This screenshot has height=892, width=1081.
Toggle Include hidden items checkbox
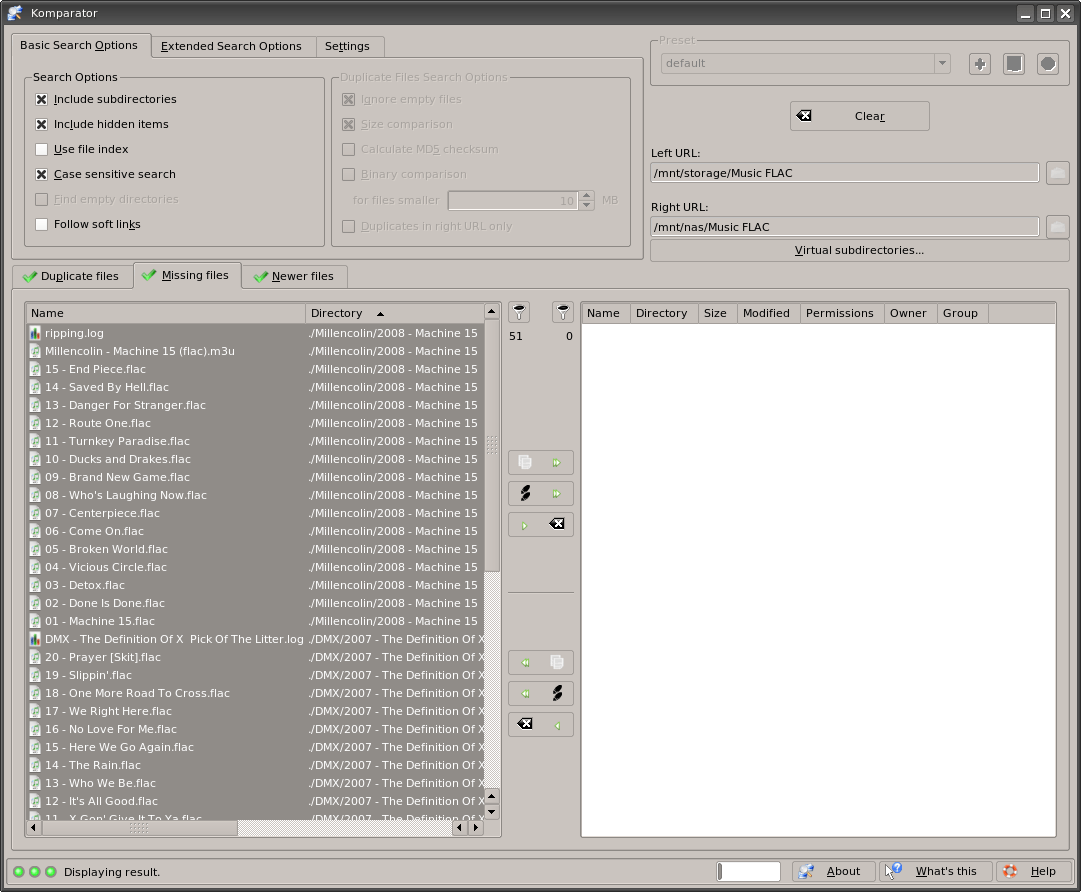41,124
